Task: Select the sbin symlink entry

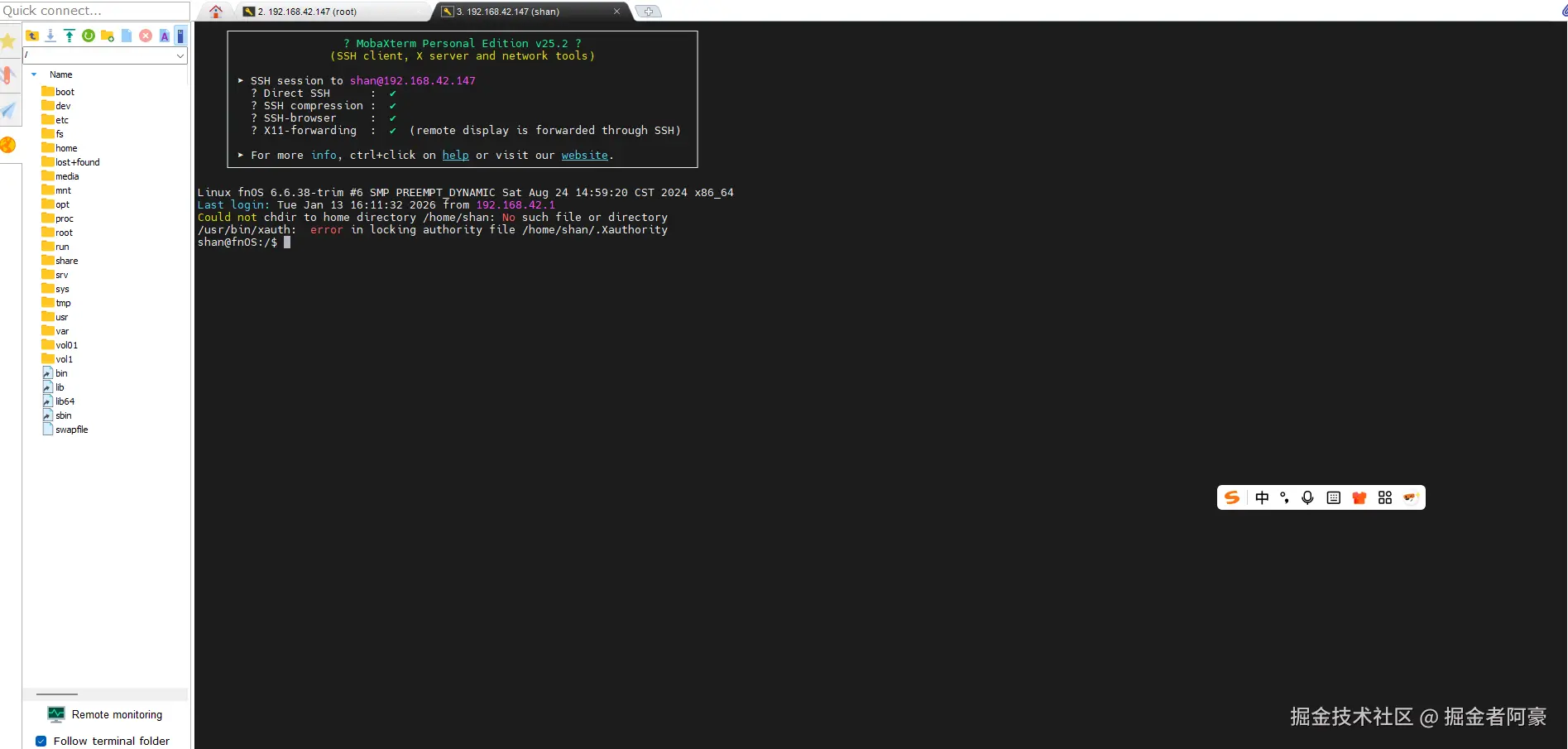Action: coord(57,415)
